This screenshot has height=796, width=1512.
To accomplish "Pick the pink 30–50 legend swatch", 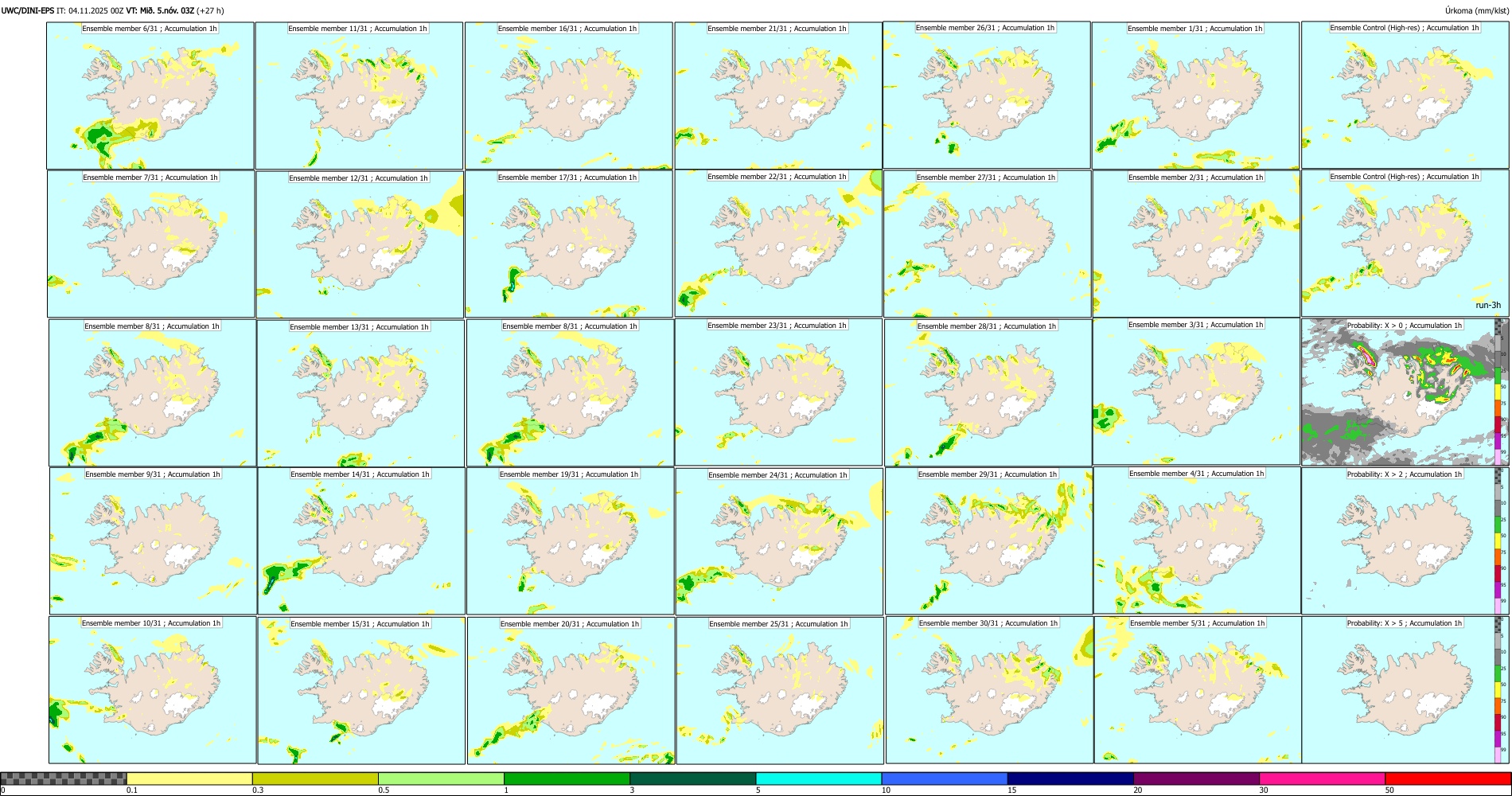I will [1322, 778].
